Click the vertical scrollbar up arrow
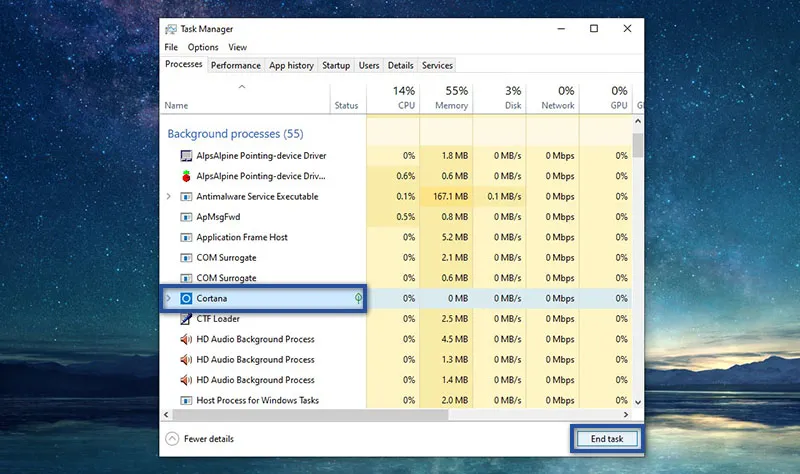The image size is (800, 474). click(x=638, y=121)
